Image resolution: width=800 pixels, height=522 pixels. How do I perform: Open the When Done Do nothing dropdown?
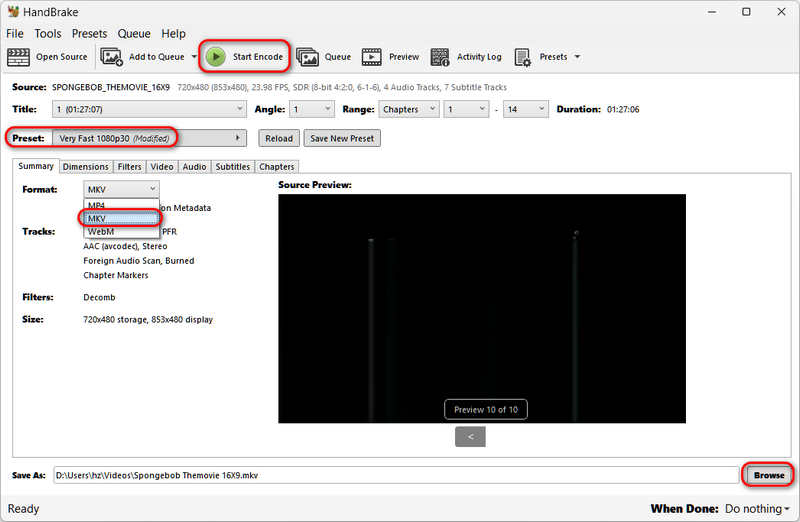(x=757, y=509)
